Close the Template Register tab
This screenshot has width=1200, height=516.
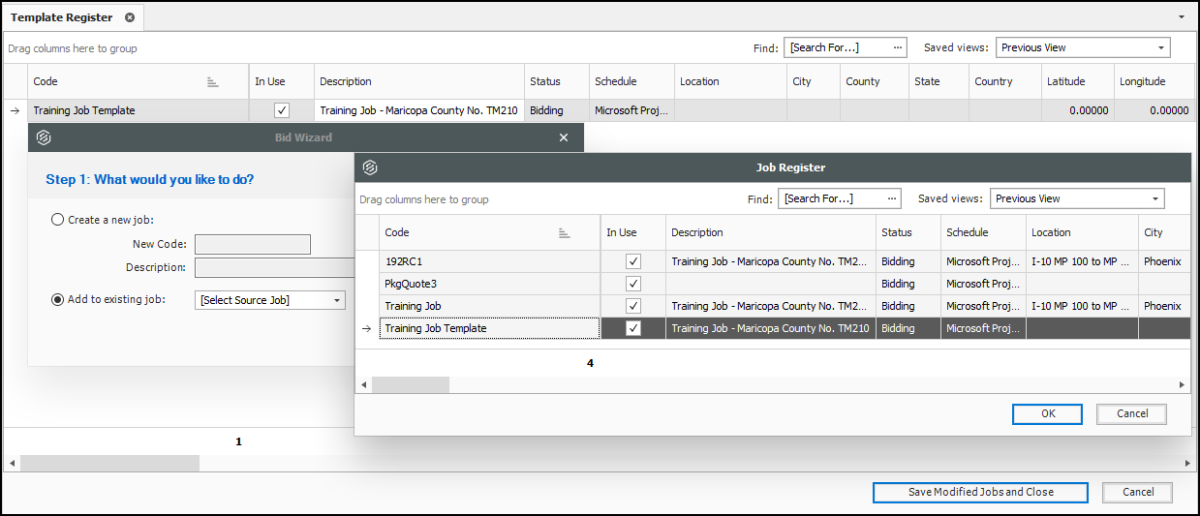(130, 18)
